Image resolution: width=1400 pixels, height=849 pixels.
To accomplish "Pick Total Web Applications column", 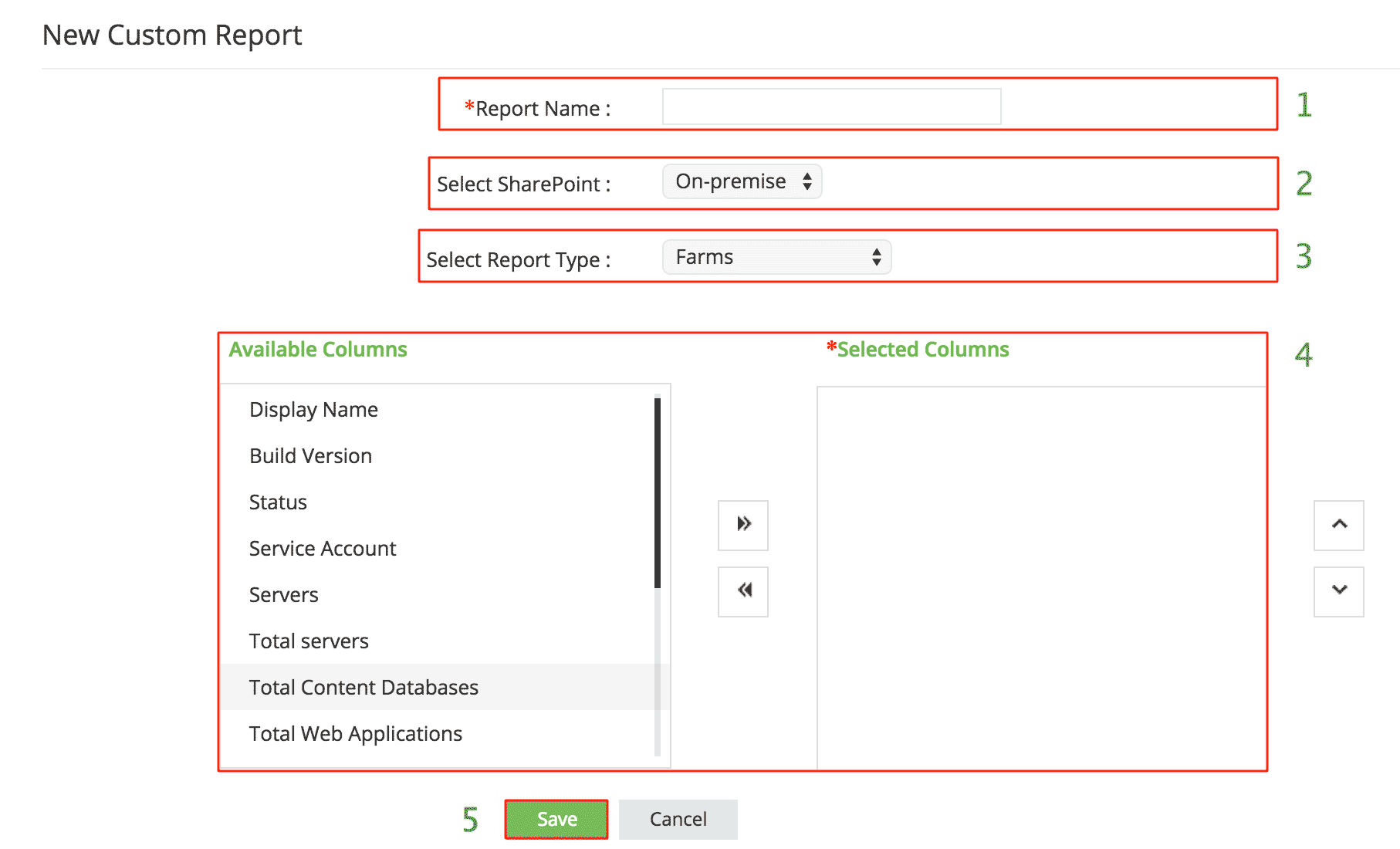I will point(355,734).
